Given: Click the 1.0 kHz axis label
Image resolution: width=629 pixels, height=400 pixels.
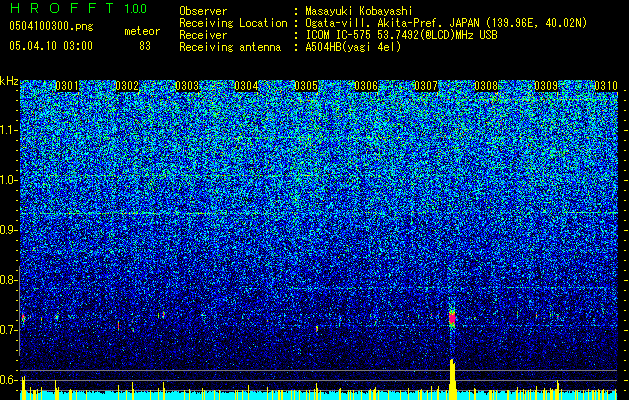Looking at the screenshot, I should point(8,180).
